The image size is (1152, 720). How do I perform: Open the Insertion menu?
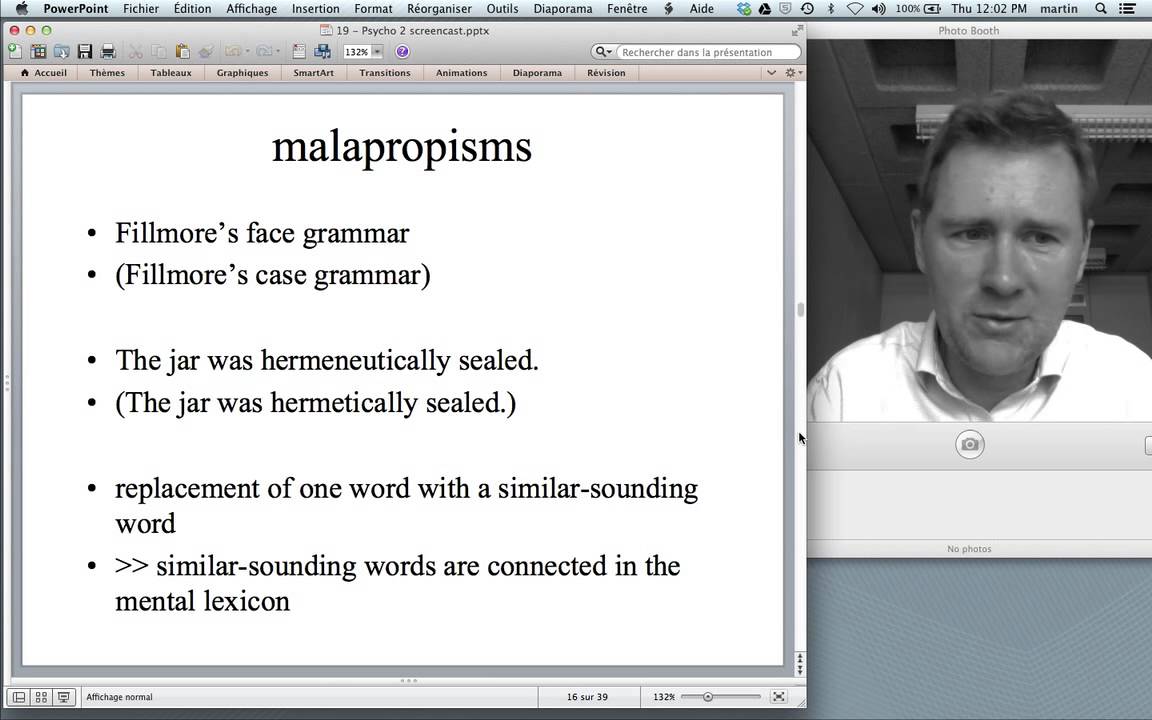[x=316, y=9]
